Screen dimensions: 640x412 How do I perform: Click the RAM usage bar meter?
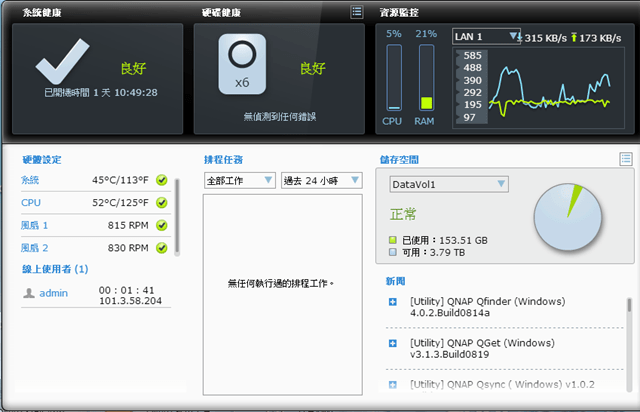pyautogui.click(x=426, y=78)
